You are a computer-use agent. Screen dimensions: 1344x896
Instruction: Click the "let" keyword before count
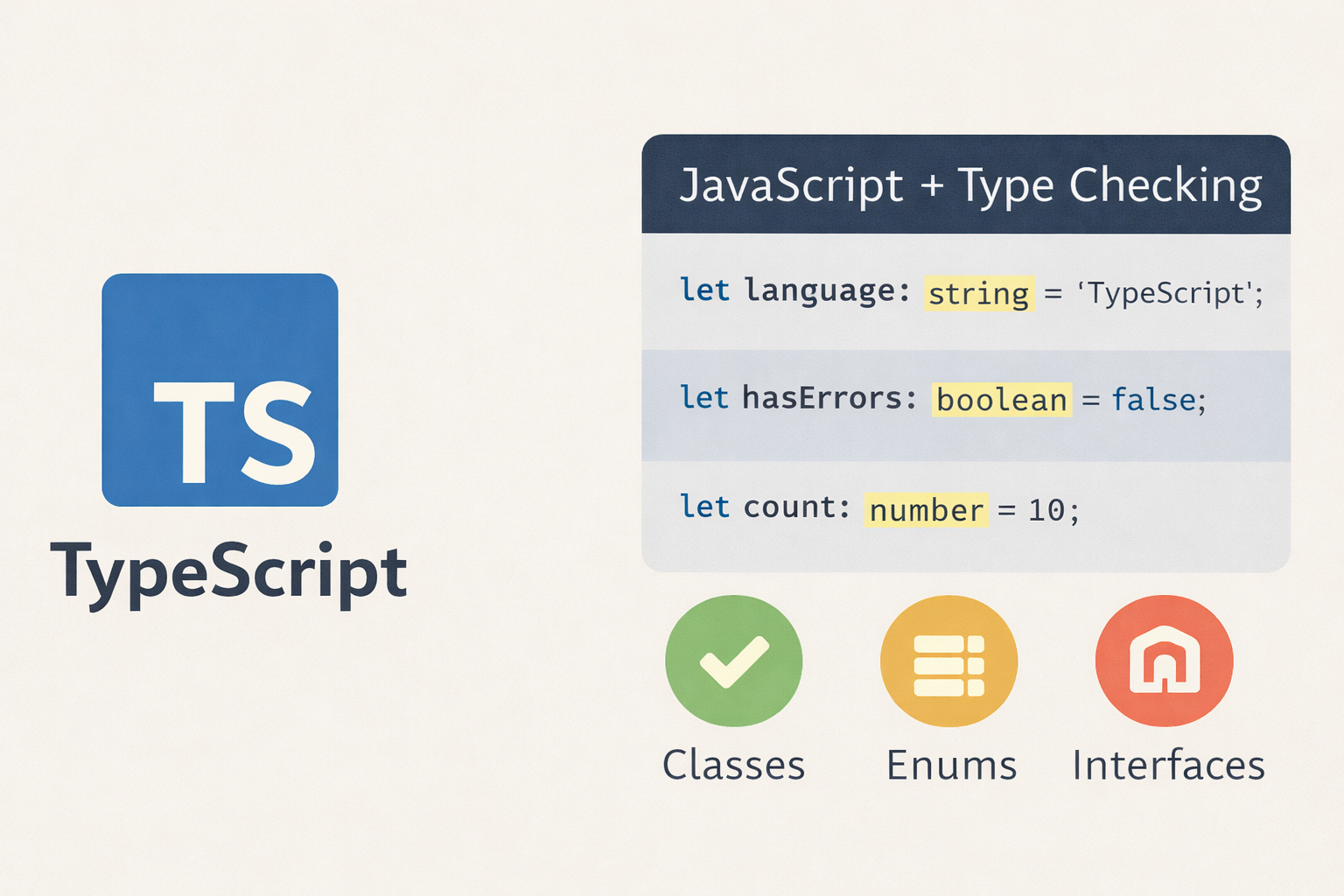click(704, 507)
